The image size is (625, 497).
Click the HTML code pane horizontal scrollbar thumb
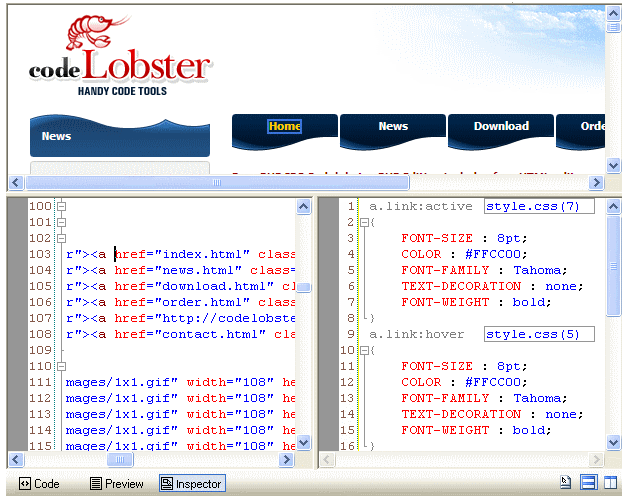[120, 460]
